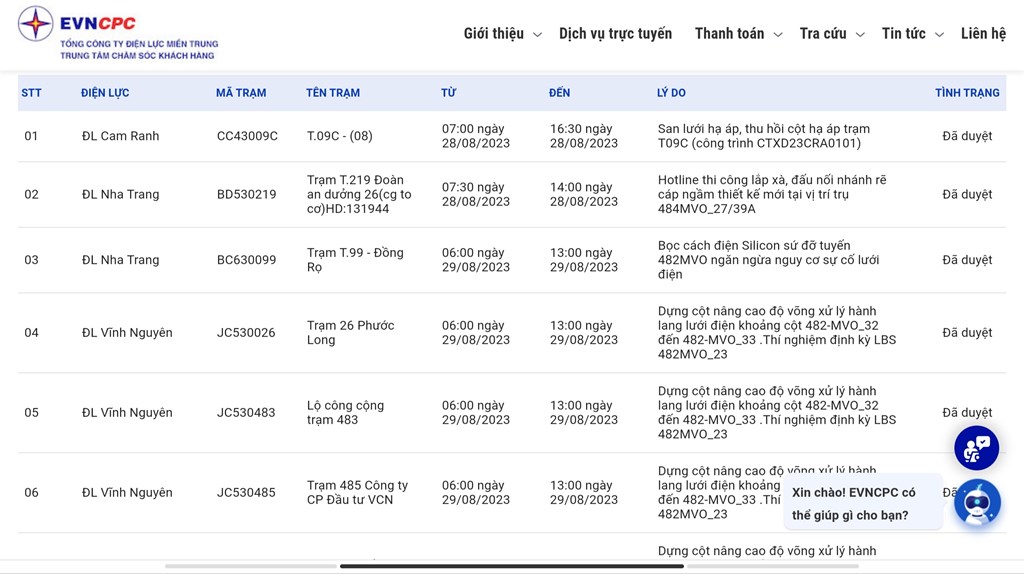Select station code BD530219 cell
The image size is (1024, 574).
tap(246, 194)
